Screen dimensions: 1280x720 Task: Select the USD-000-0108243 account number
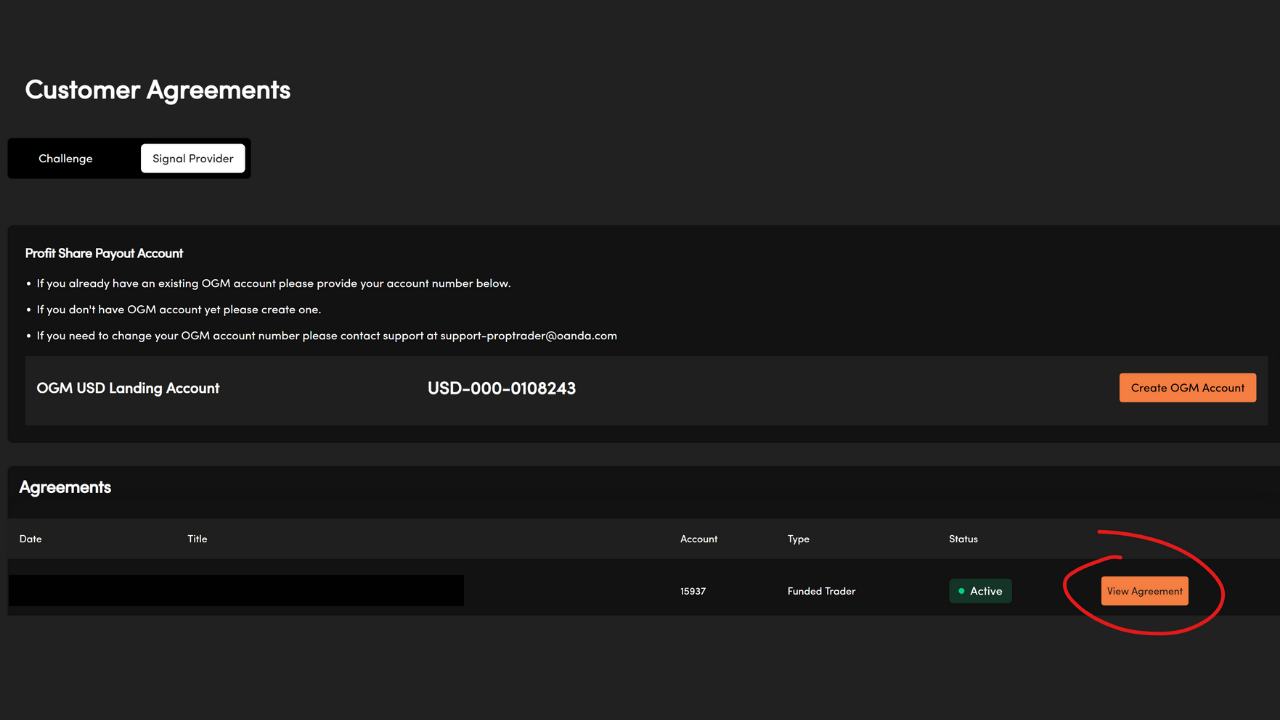[501, 388]
